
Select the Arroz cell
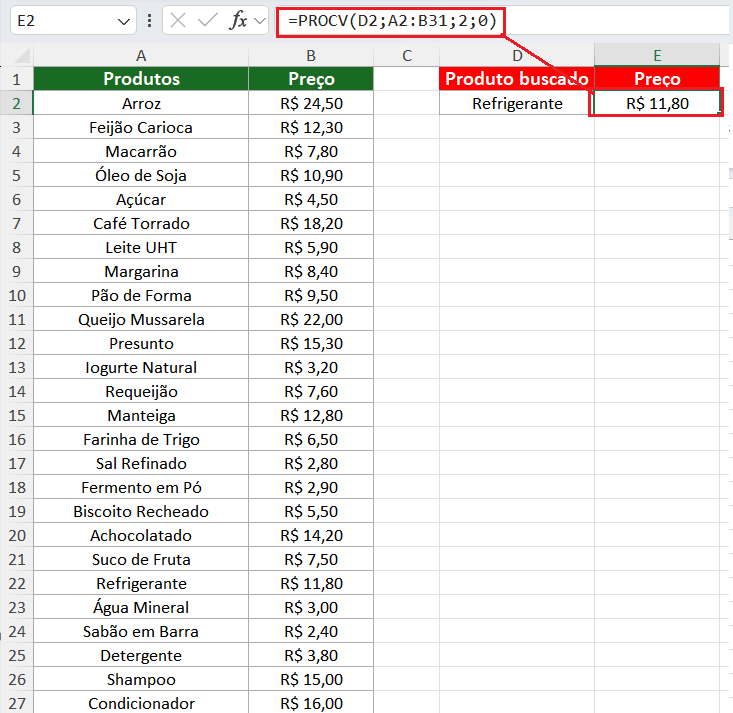(x=141, y=103)
